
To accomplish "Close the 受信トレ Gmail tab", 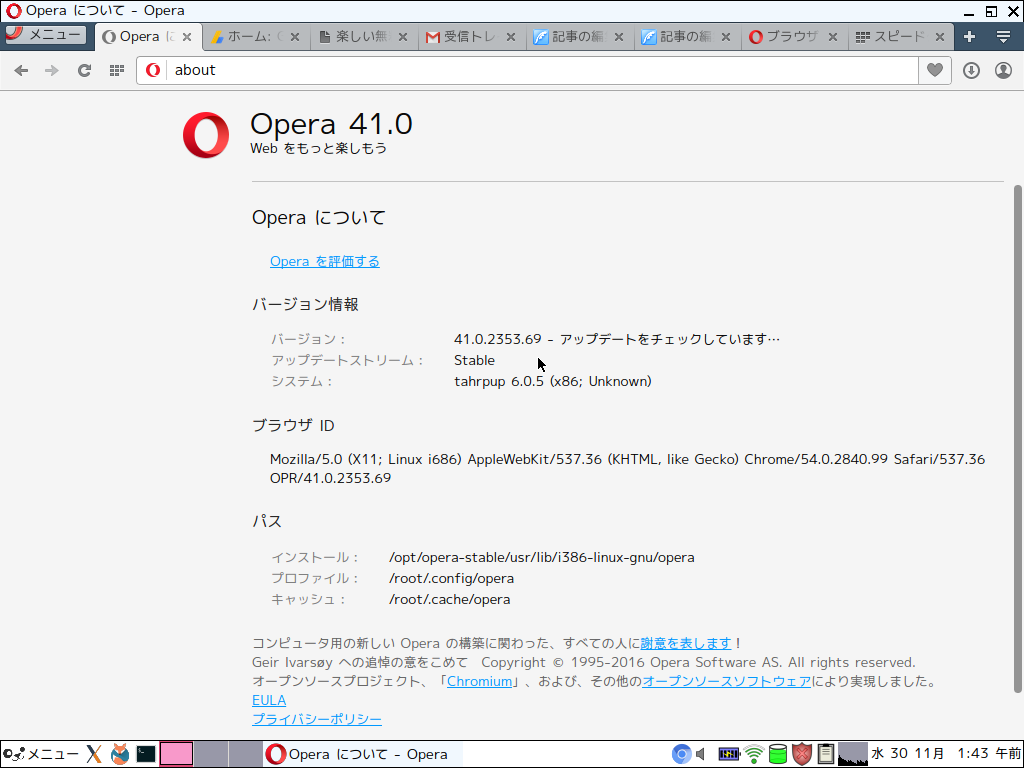I will pyautogui.click(x=511, y=37).
